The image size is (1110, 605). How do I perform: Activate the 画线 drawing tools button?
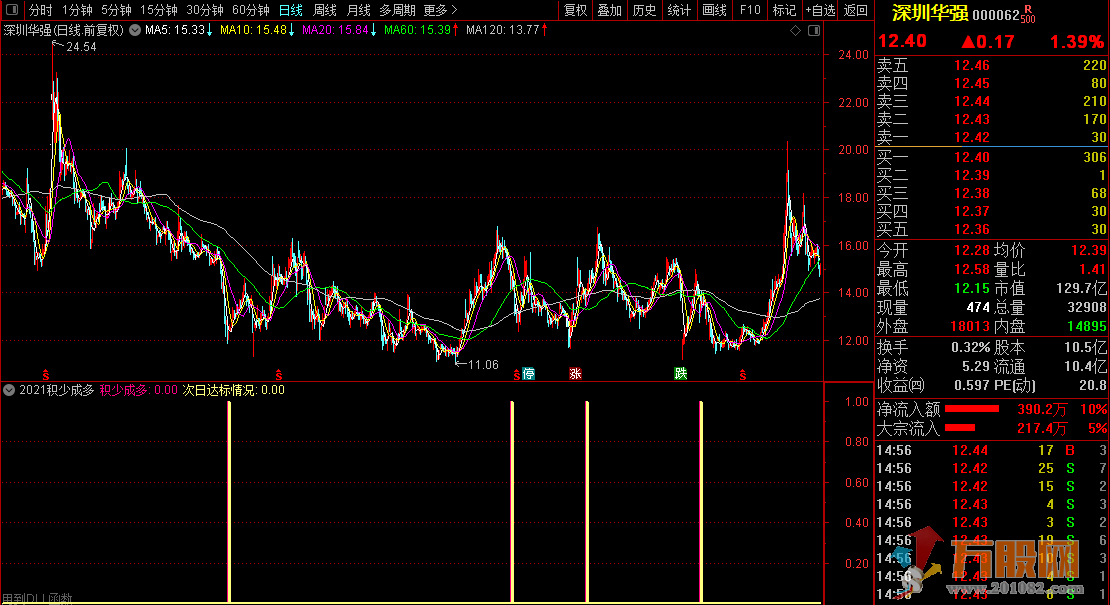pos(714,10)
